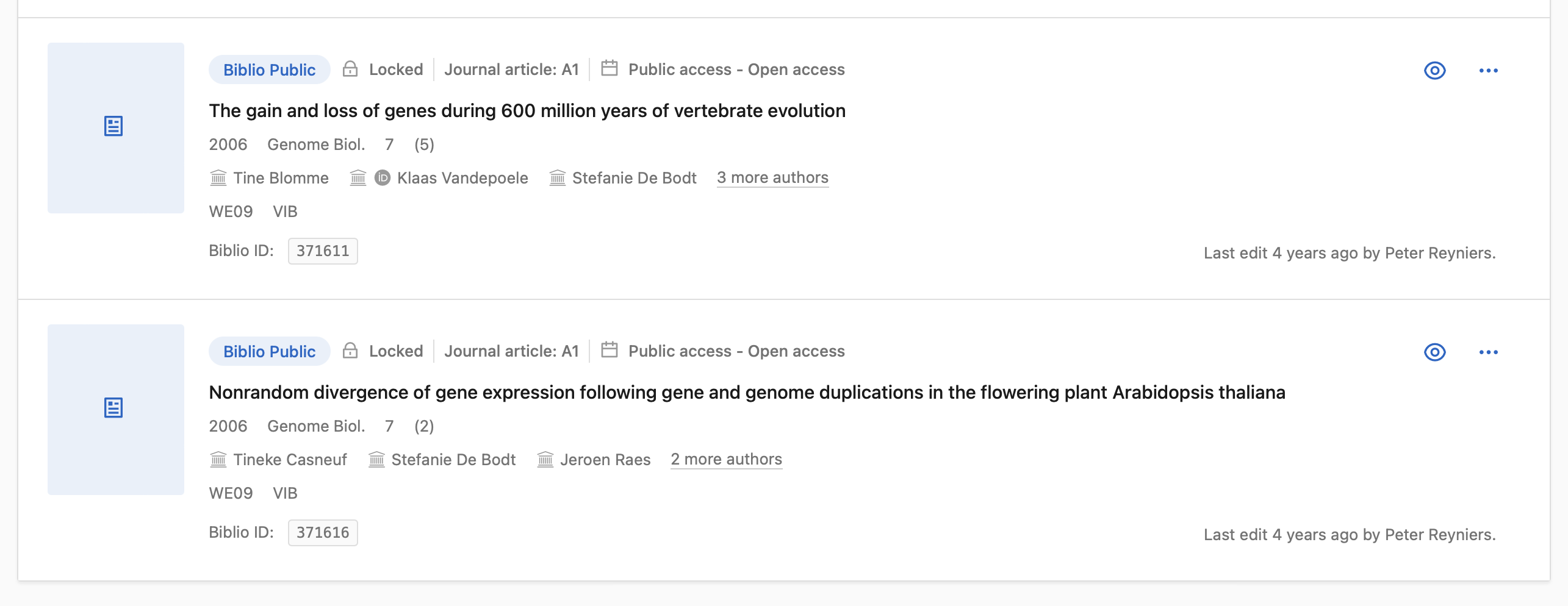Click eye icon for Arabidopsis thaliana article

tap(1434, 352)
